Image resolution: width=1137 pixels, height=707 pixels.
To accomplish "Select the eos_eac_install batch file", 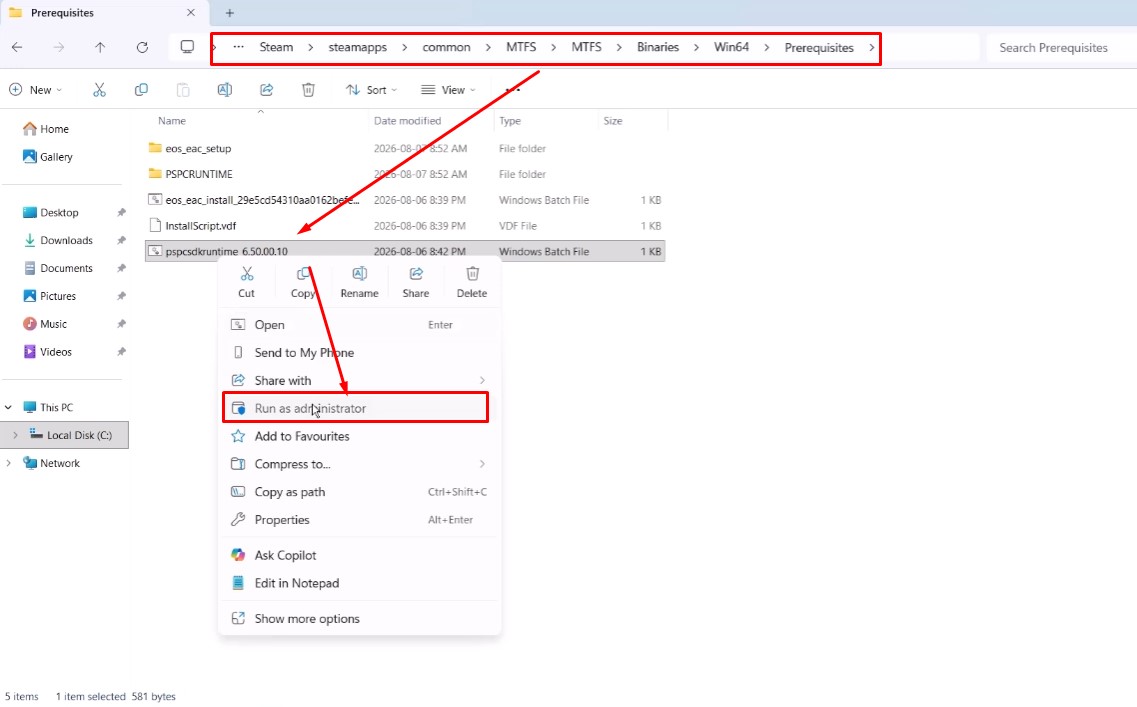I will pos(405,200).
